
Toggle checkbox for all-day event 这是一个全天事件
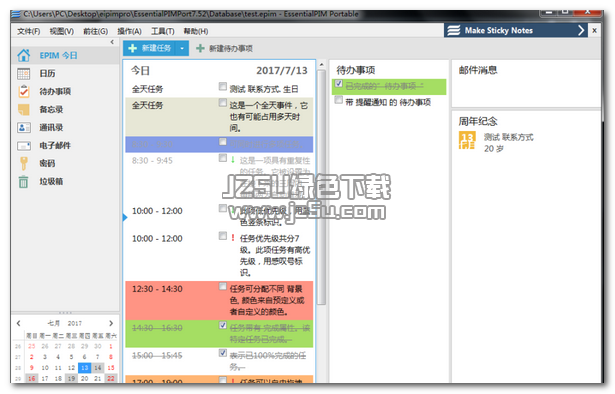point(222,103)
